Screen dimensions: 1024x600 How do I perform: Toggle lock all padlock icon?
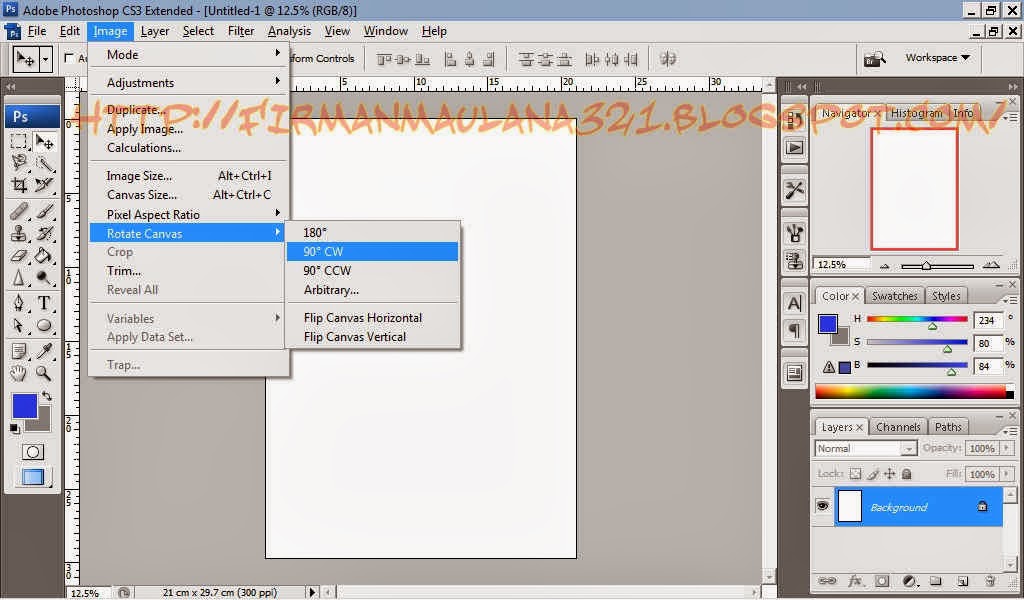[x=906, y=474]
